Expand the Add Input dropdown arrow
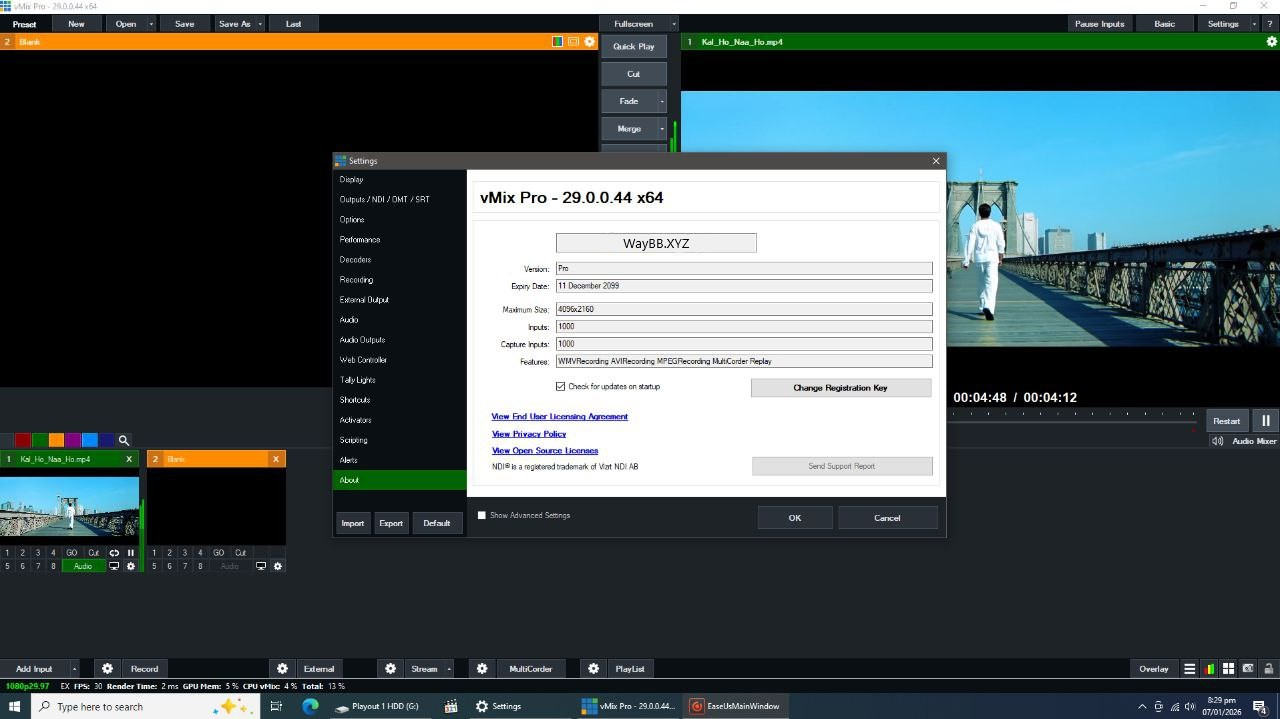Screen dimensions: 1280x719 (x=73, y=669)
